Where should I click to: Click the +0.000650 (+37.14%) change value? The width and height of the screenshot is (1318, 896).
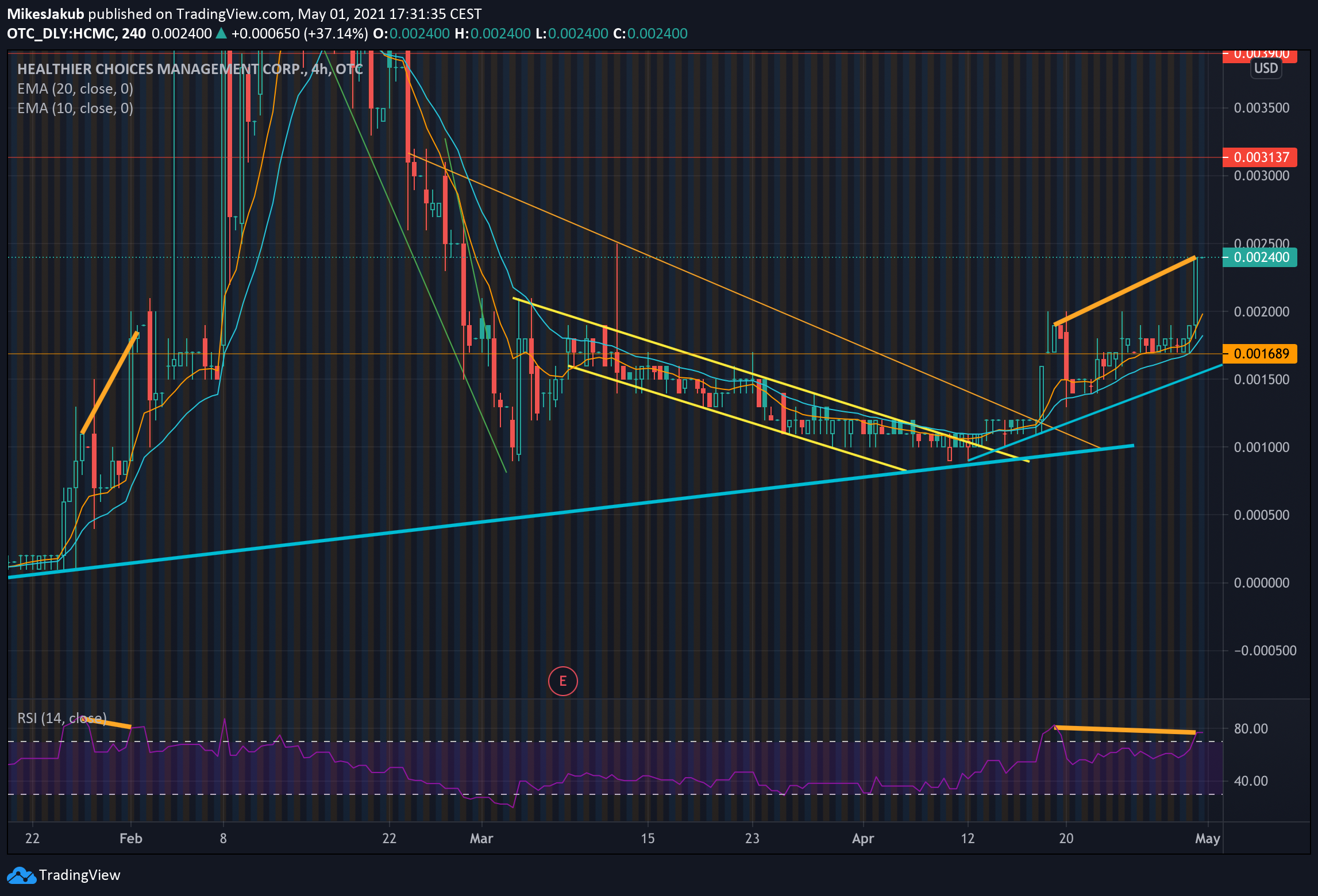(x=299, y=33)
